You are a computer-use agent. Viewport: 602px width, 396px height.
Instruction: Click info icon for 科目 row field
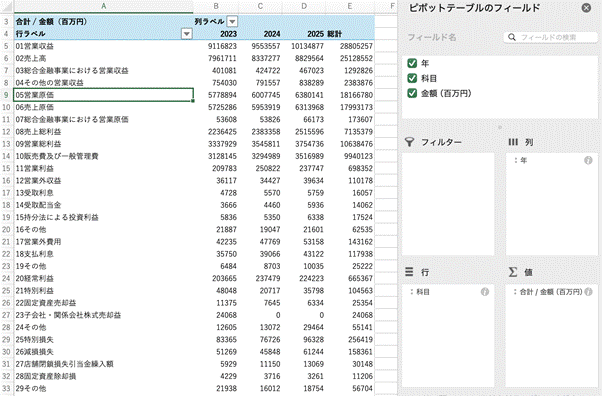point(485,292)
